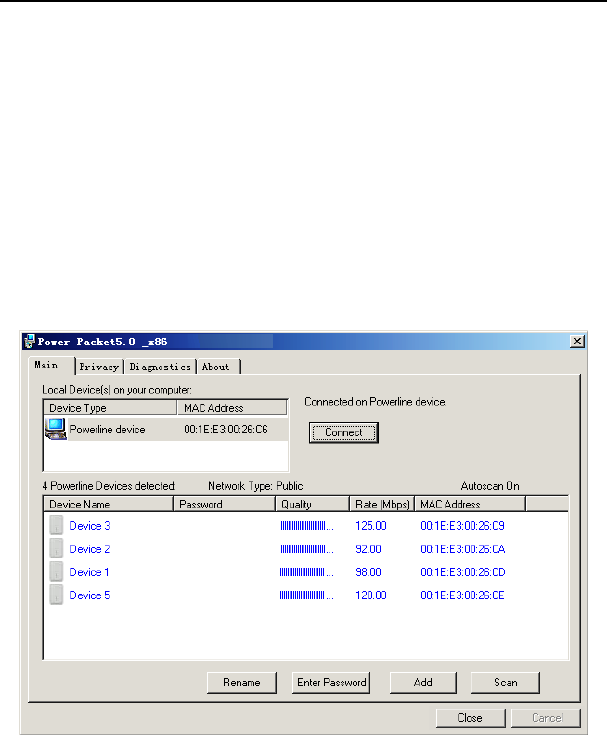
Task: Click the Quality column header
Action: point(312,504)
